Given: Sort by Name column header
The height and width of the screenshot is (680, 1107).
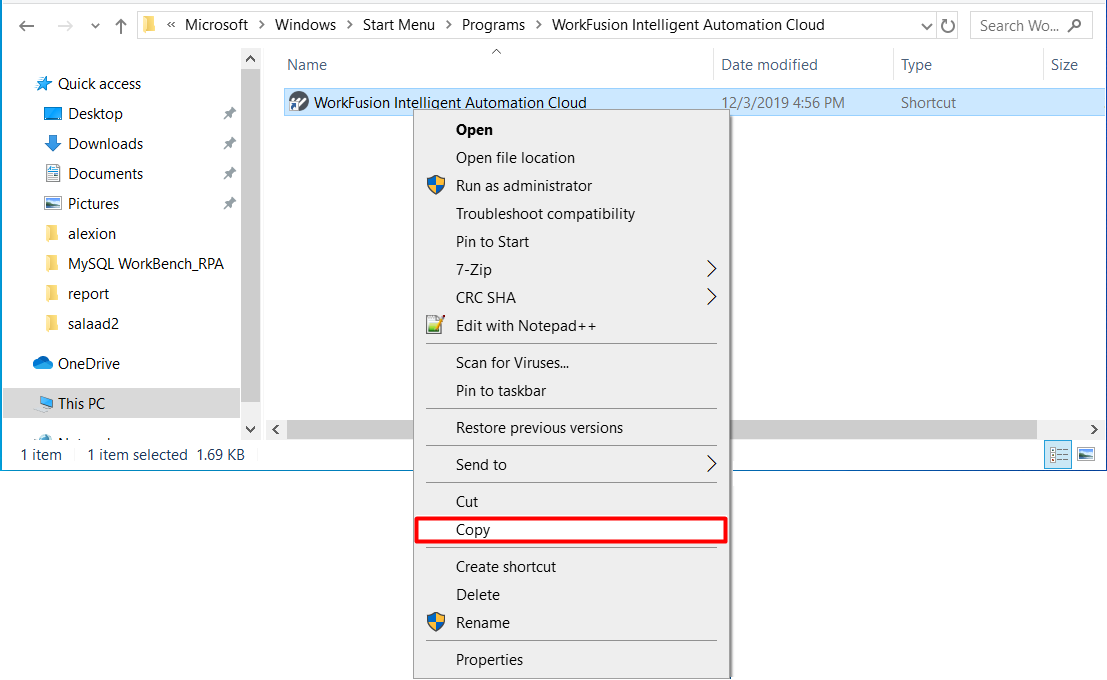Looking at the screenshot, I should 306,65.
